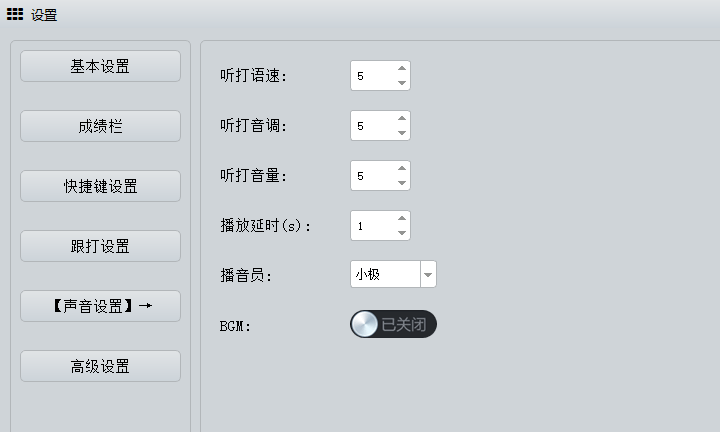Toggle the BGM switch on
720x432 pixels.
pos(393,324)
